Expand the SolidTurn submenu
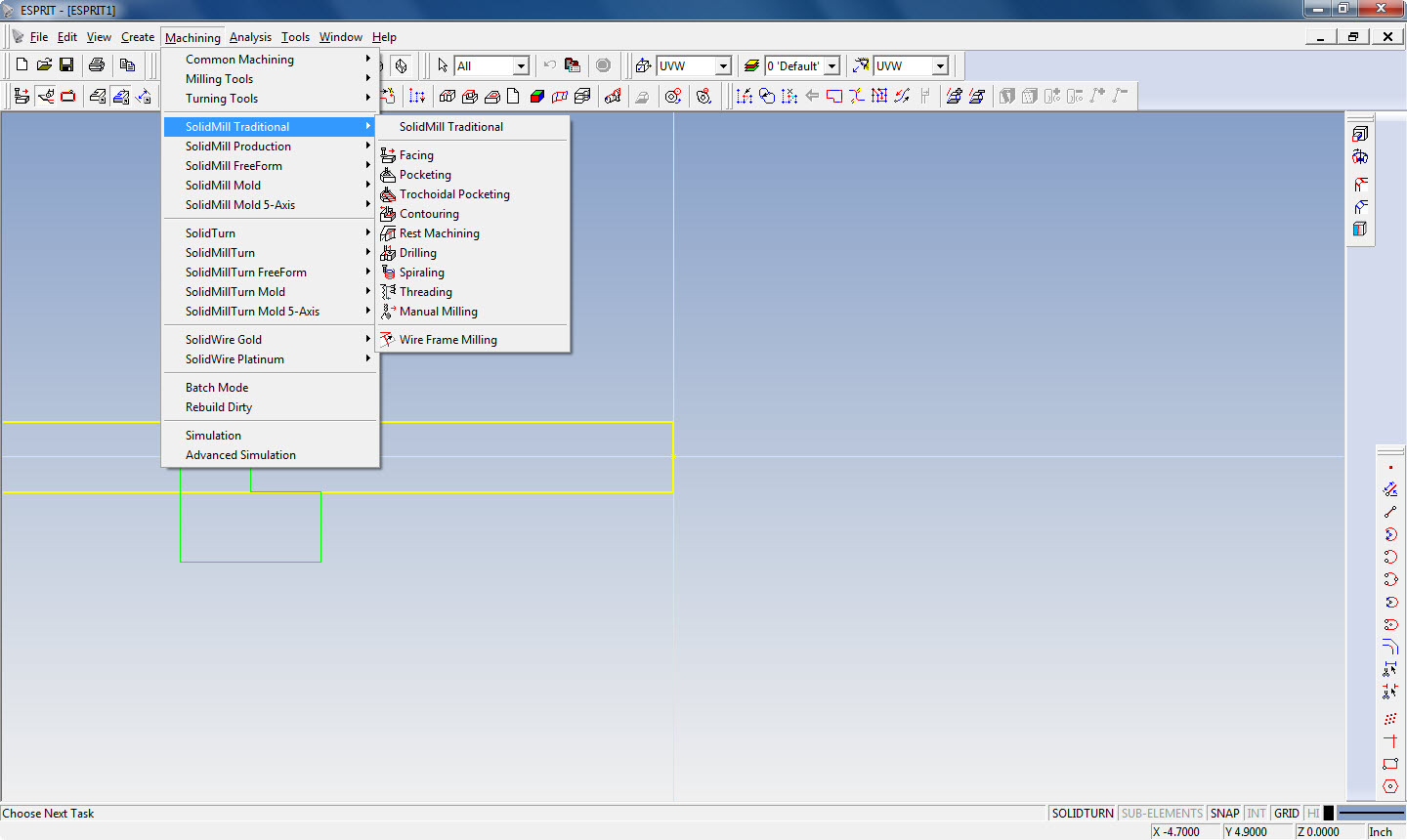Image resolution: width=1407 pixels, height=840 pixels. 271,233
